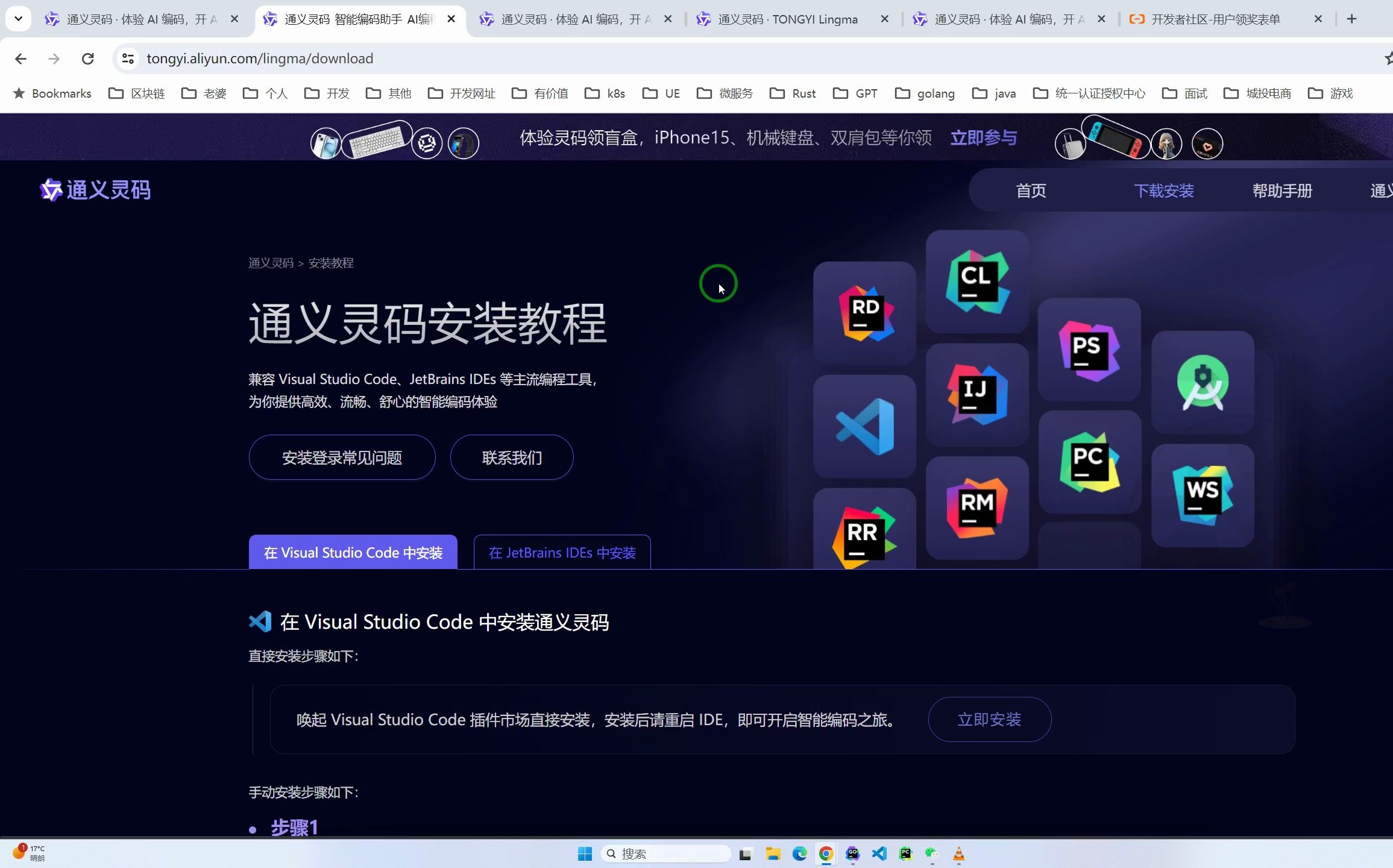The height and width of the screenshot is (868, 1393).
Task: Open java bookmark folder
Action: pos(994,93)
